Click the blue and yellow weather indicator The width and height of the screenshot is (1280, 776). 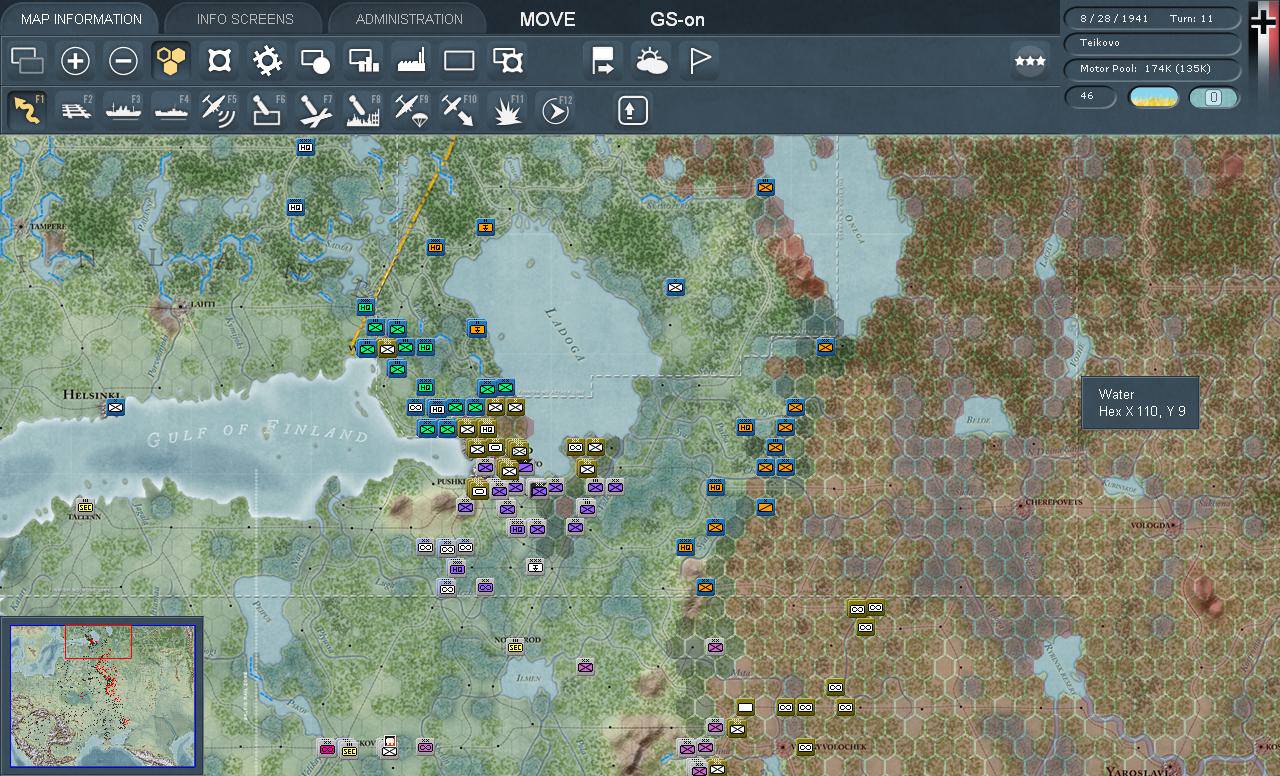point(1153,97)
